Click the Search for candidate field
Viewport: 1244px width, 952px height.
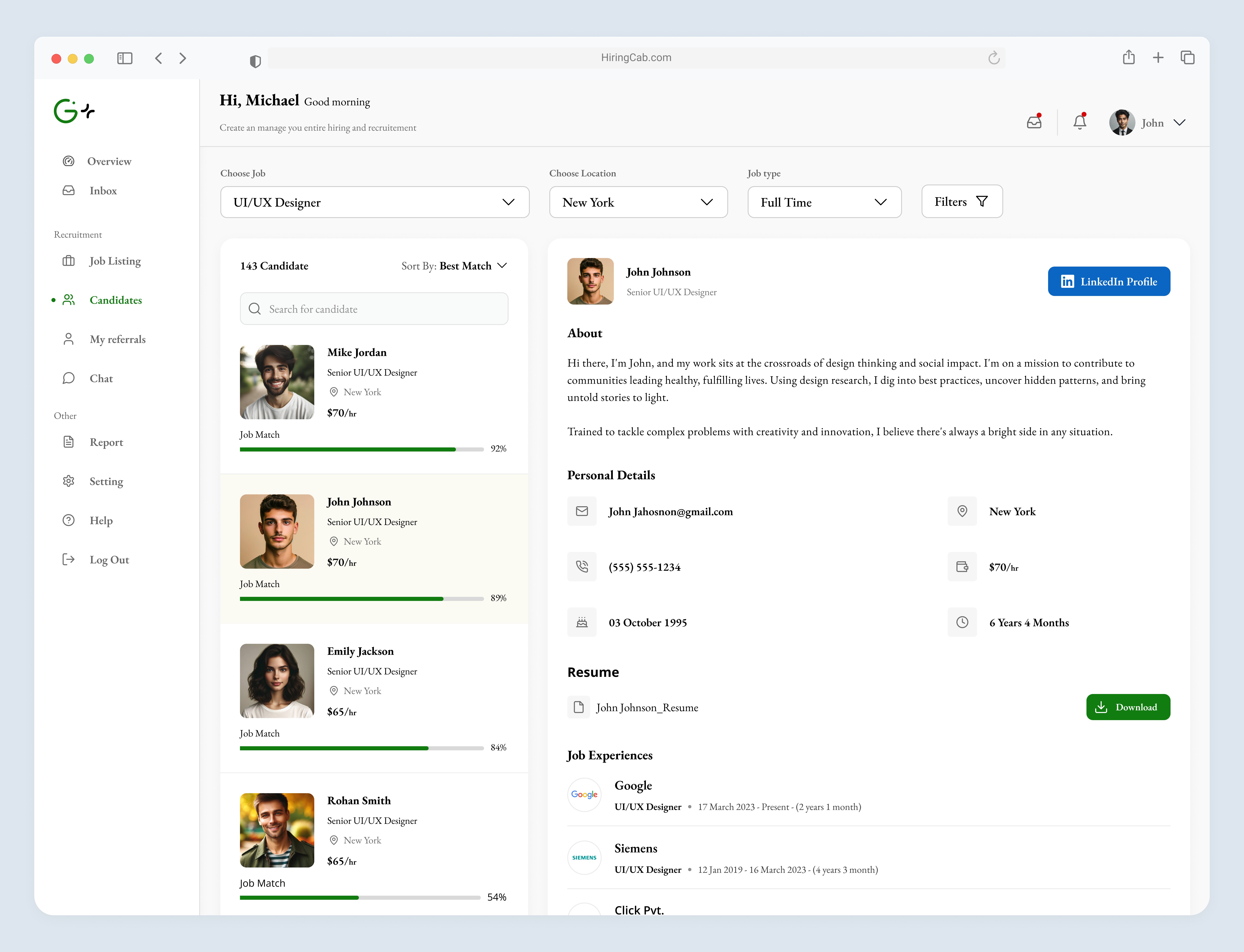374,309
